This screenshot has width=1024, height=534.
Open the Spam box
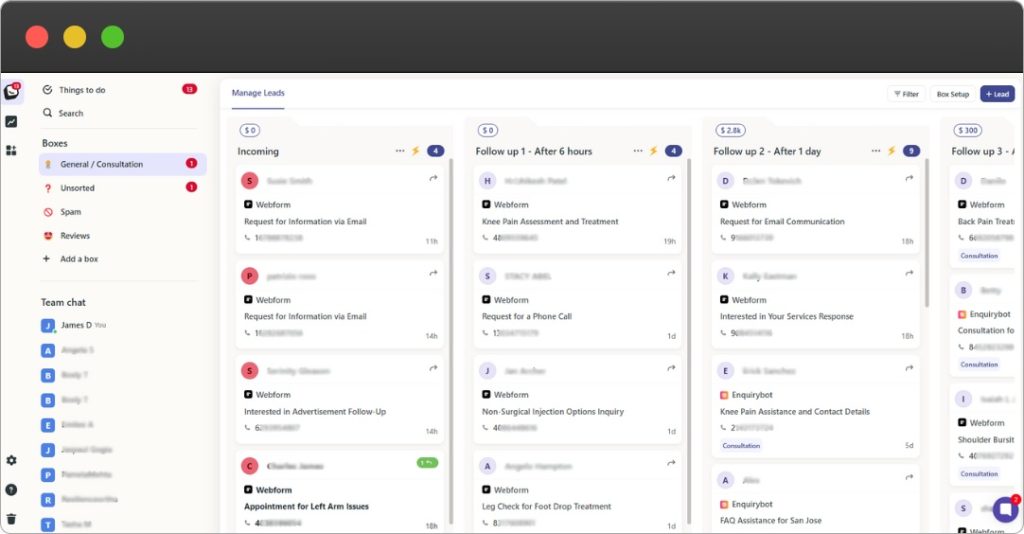(x=123, y=212)
